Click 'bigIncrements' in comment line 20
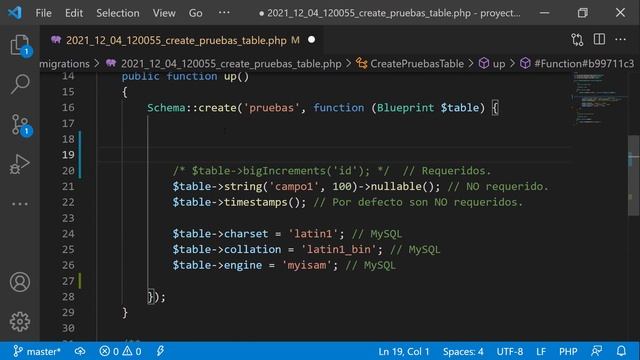This screenshot has height=360, width=640. pyautogui.click(x=284, y=171)
